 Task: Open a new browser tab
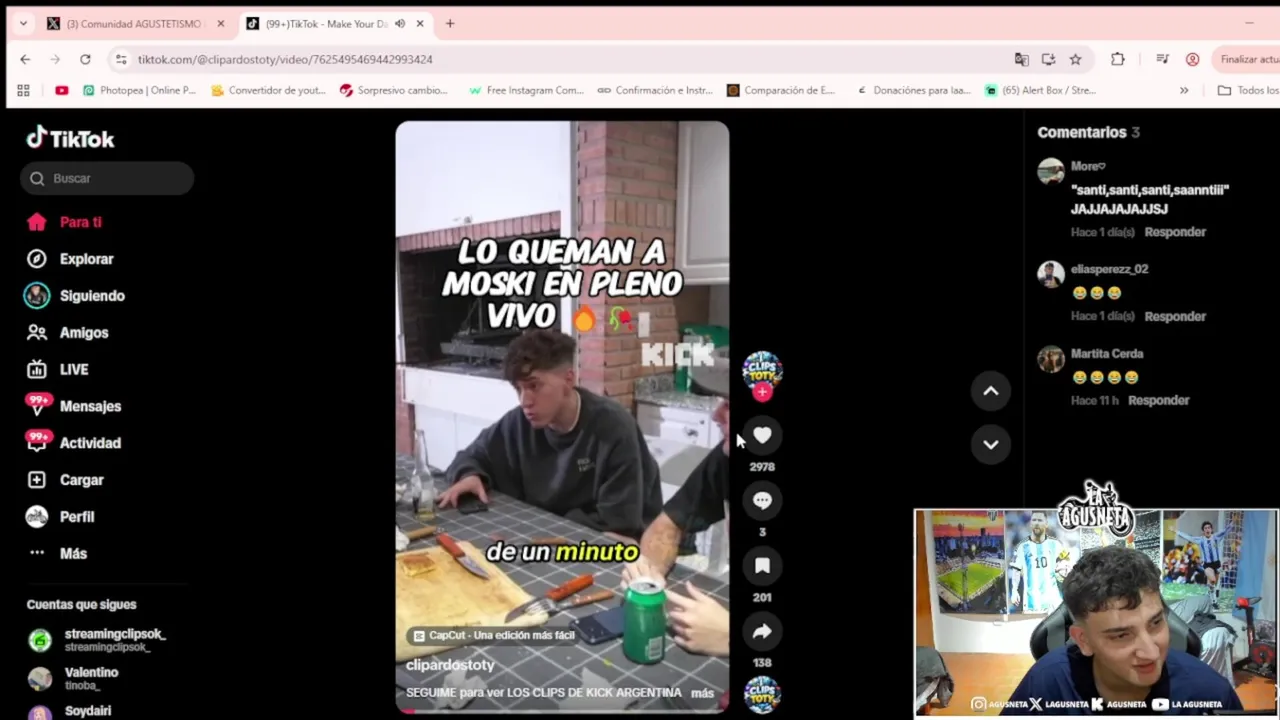click(x=450, y=24)
